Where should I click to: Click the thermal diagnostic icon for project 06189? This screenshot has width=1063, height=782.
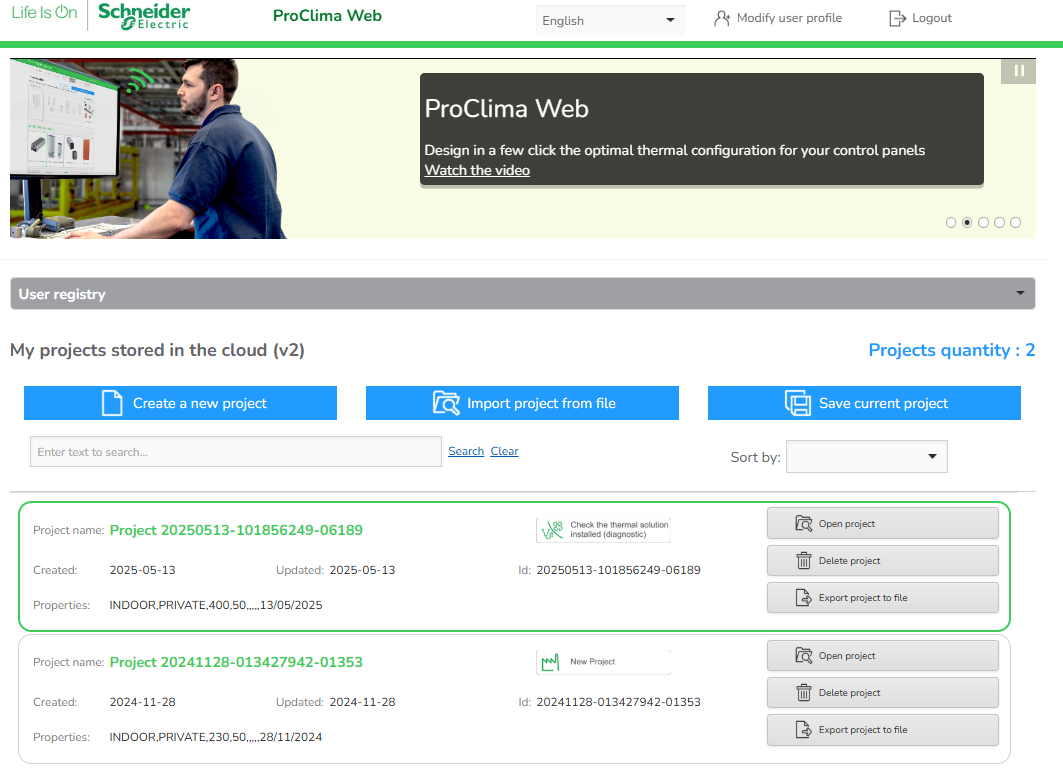point(553,530)
